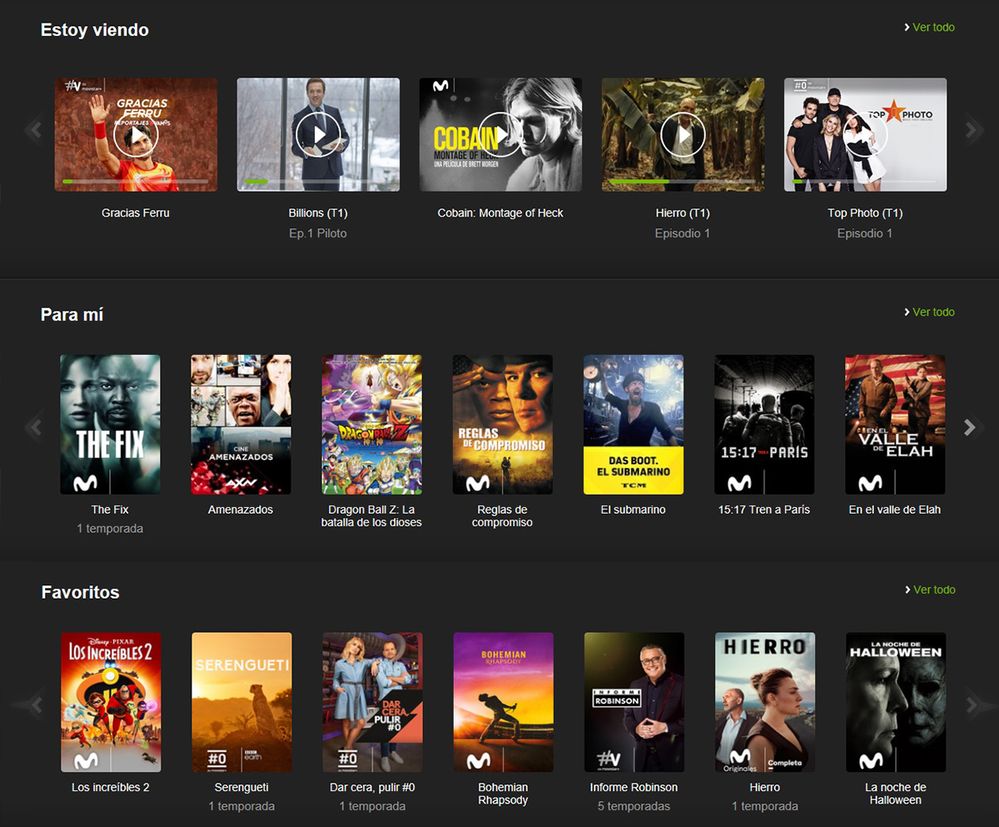The width and height of the screenshot is (999, 827).
Task: Open Ver todo link in Para mí
Action: coord(932,312)
